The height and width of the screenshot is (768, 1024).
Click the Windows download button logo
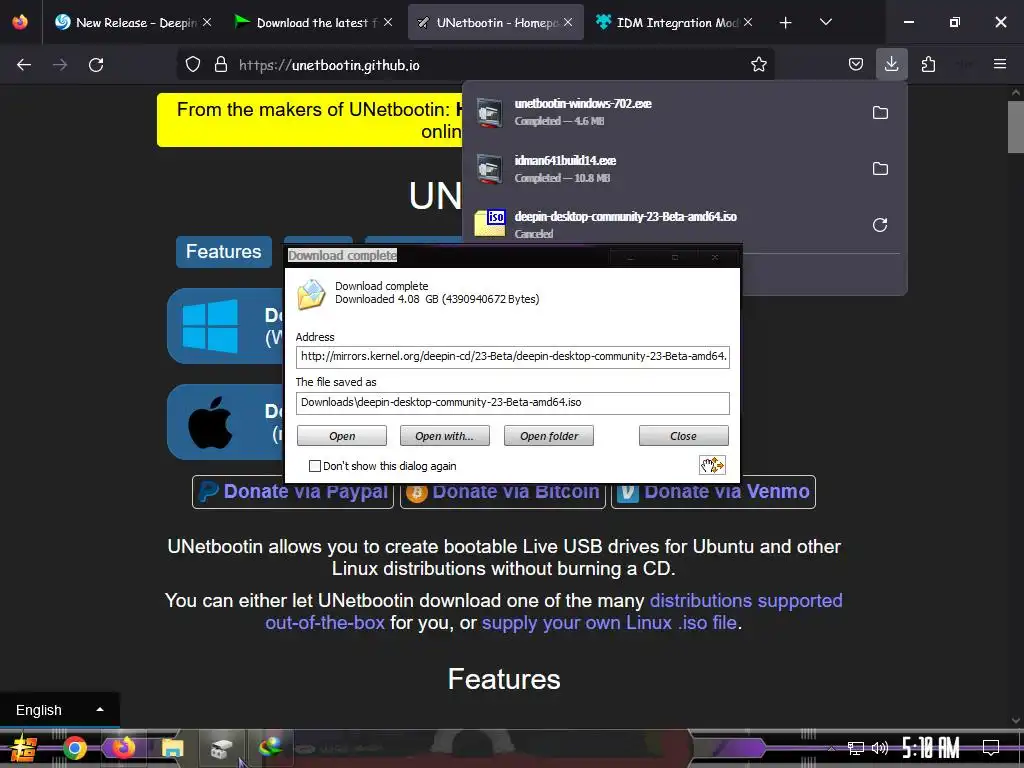(210, 326)
